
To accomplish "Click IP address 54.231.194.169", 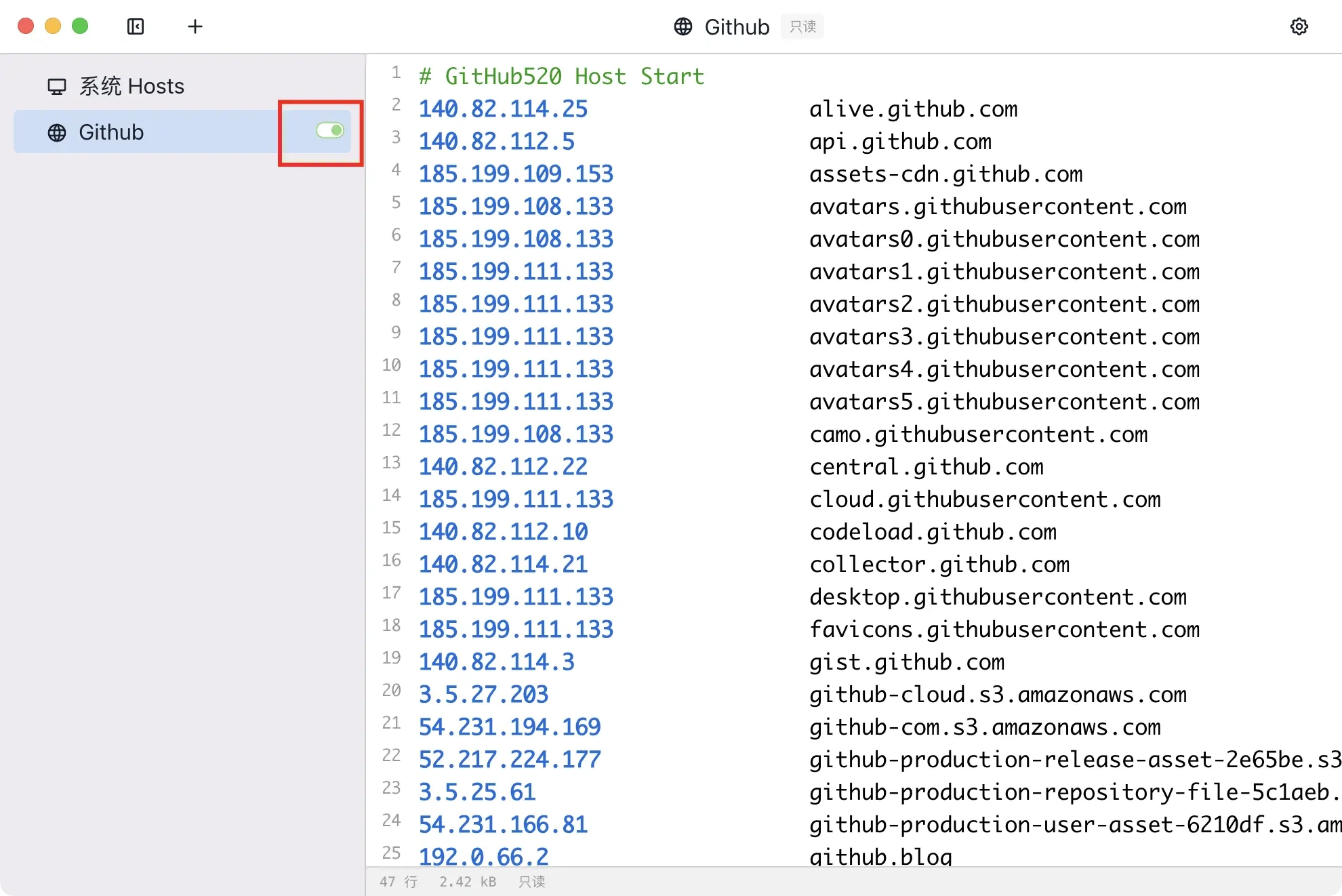I will tap(510, 727).
